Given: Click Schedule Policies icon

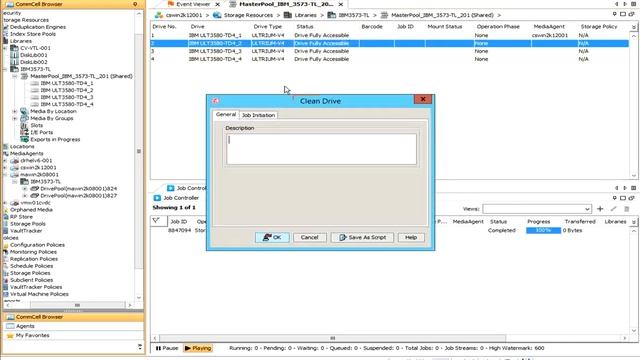Looking at the screenshot, I should point(6,266).
